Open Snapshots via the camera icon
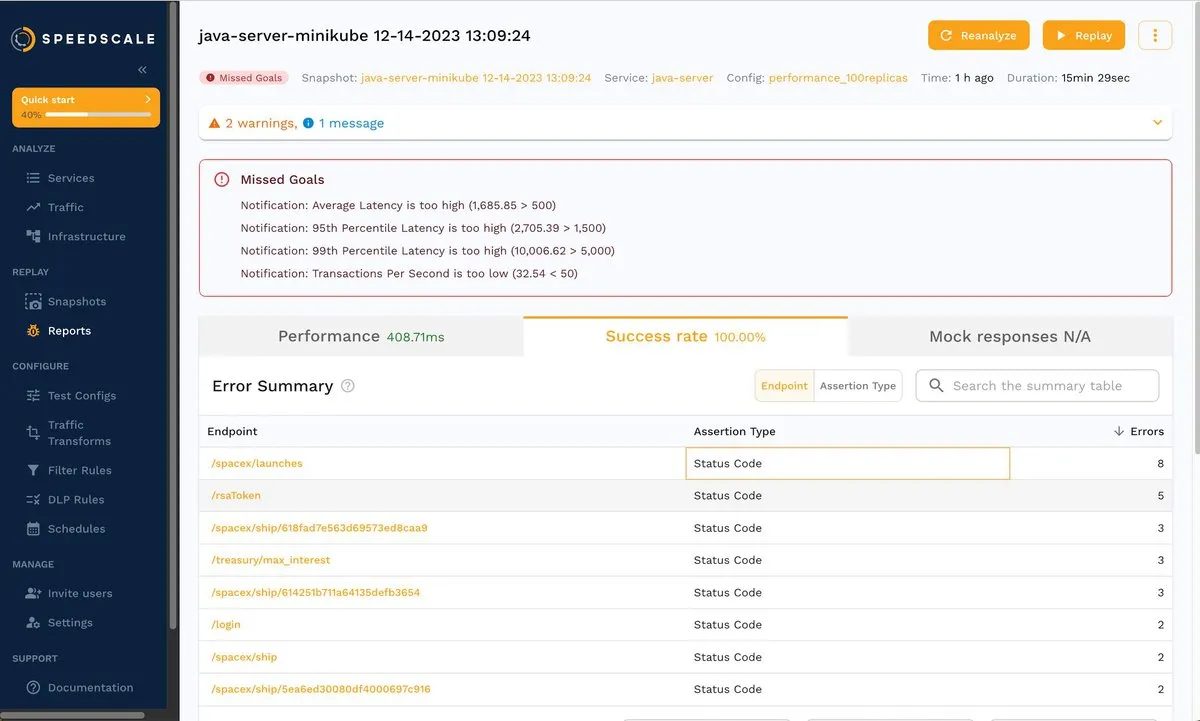Image resolution: width=1200 pixels, height=721 pixels. tap(33, 302)
